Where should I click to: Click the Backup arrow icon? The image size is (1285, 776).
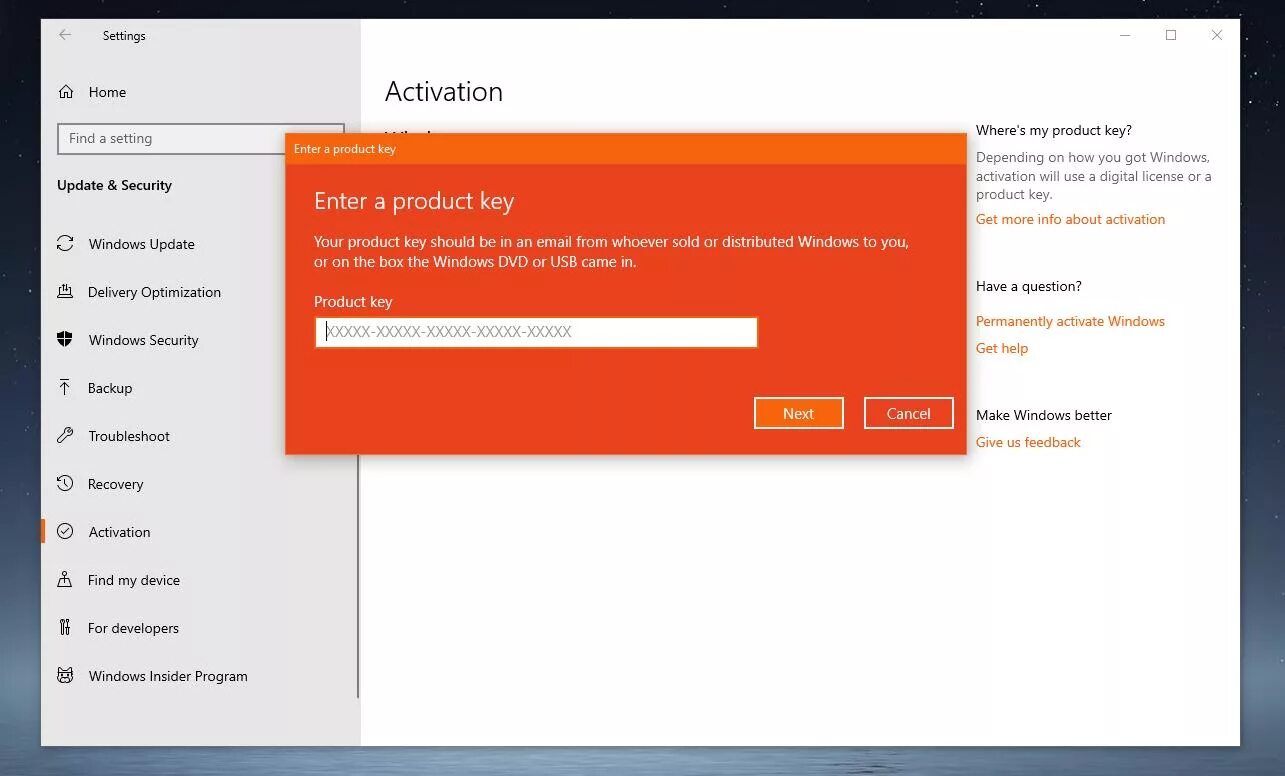pos(65,387)
